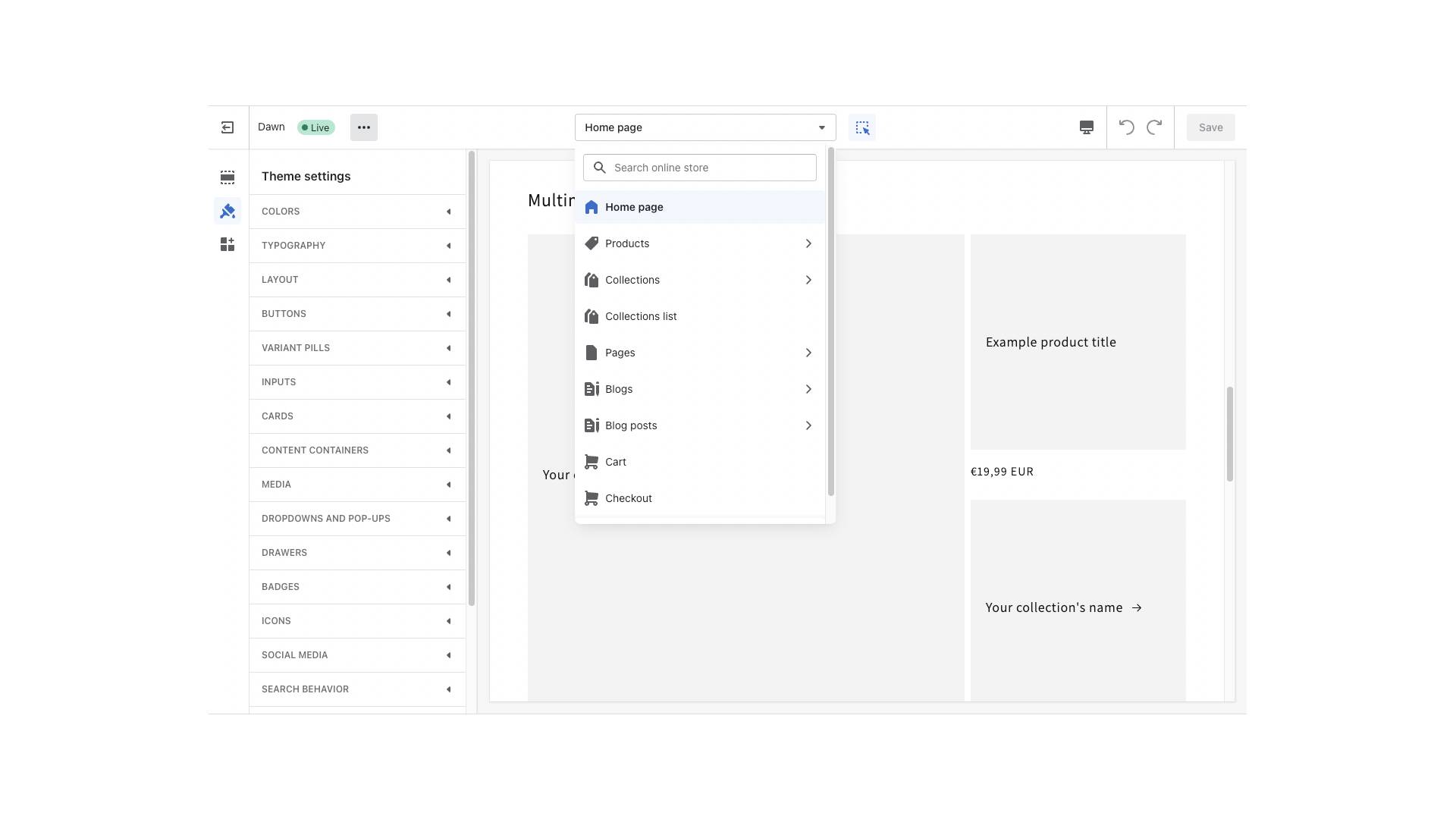This screenshot has width=1456, height=819.
Task: Click the Blogs icon
Action: pyautogui.click(x=591, y=389)
